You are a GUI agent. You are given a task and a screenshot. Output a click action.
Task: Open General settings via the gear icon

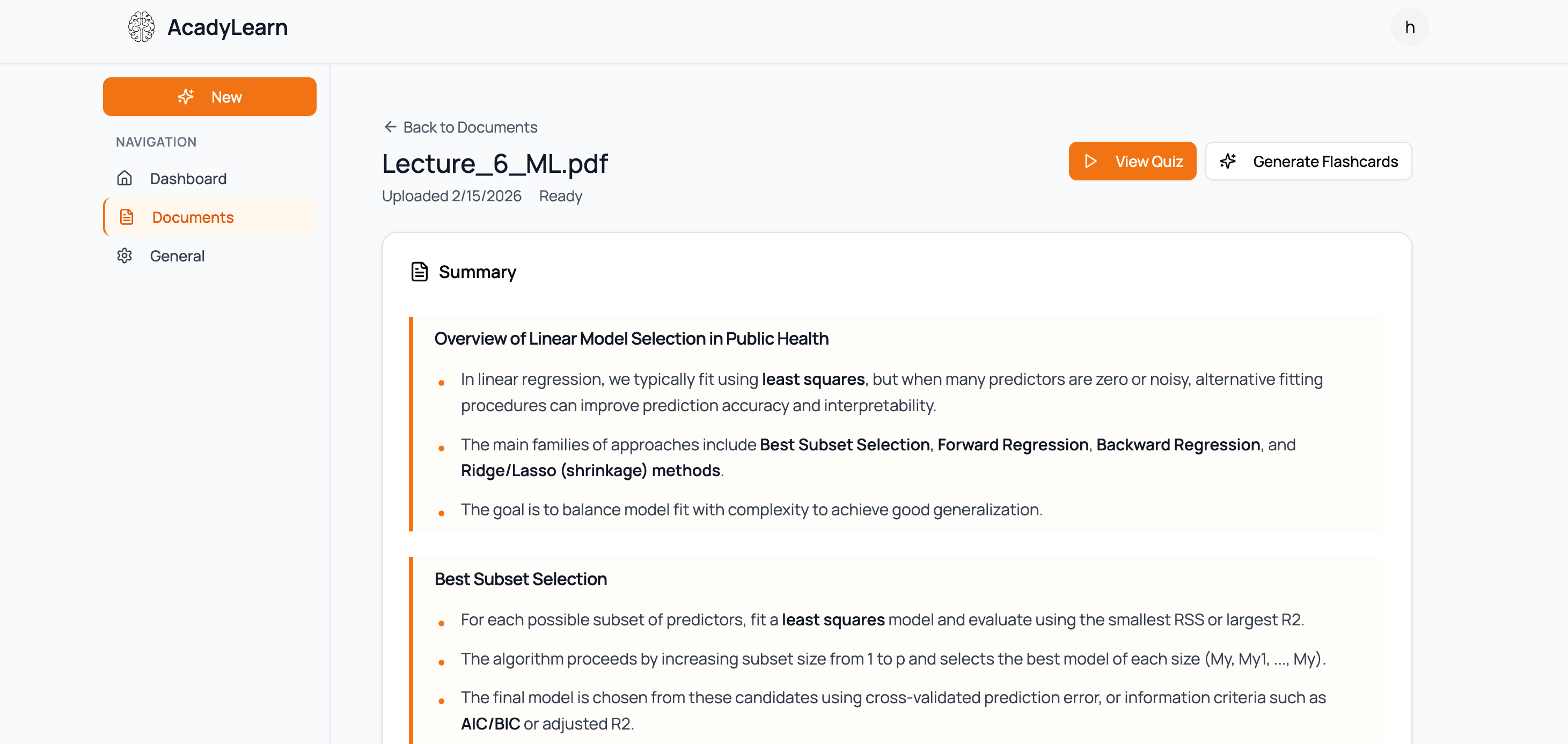[125, 256]
